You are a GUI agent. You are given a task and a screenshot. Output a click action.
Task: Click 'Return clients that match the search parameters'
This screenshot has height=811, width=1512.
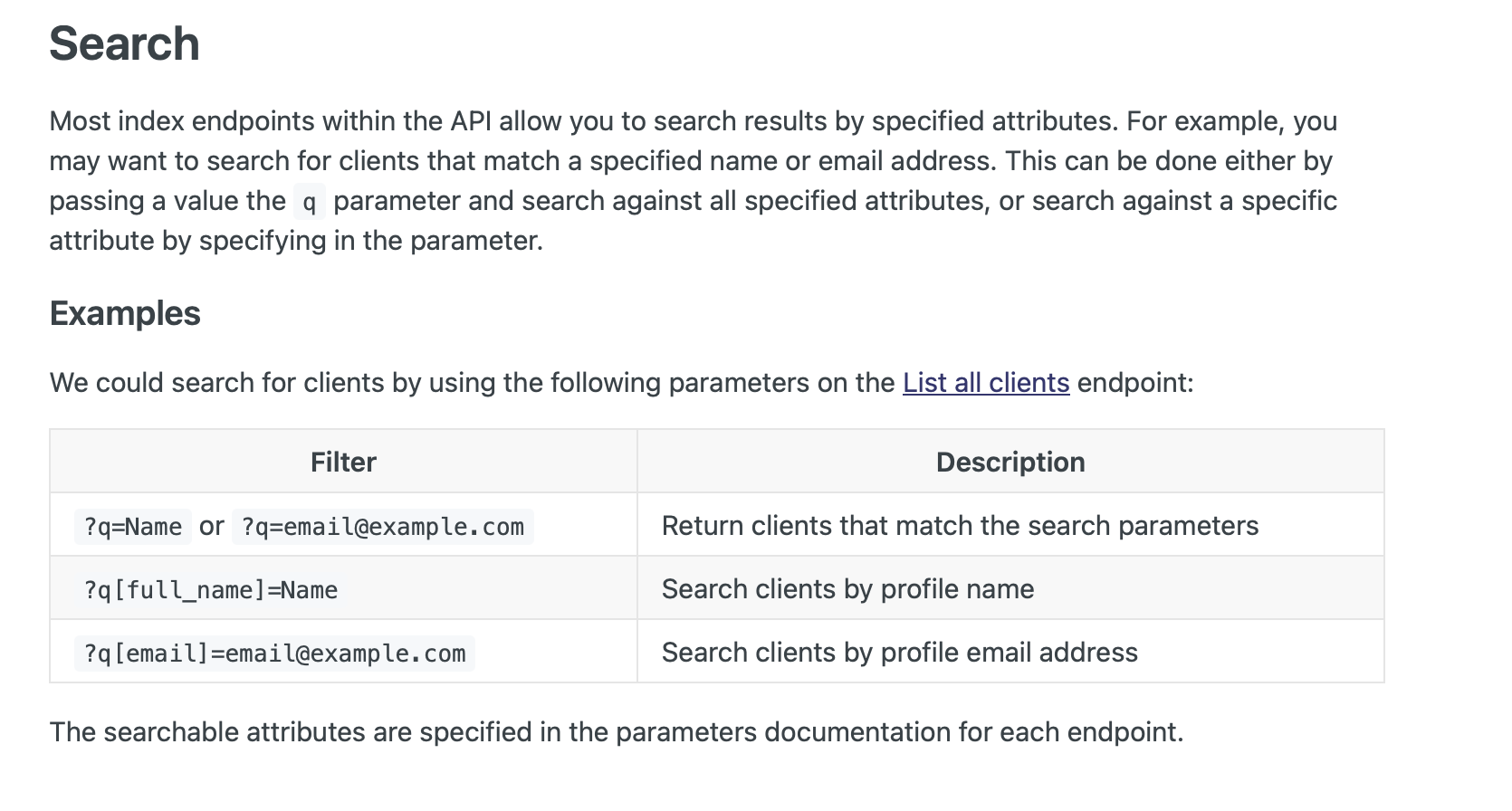click(960, 526)
